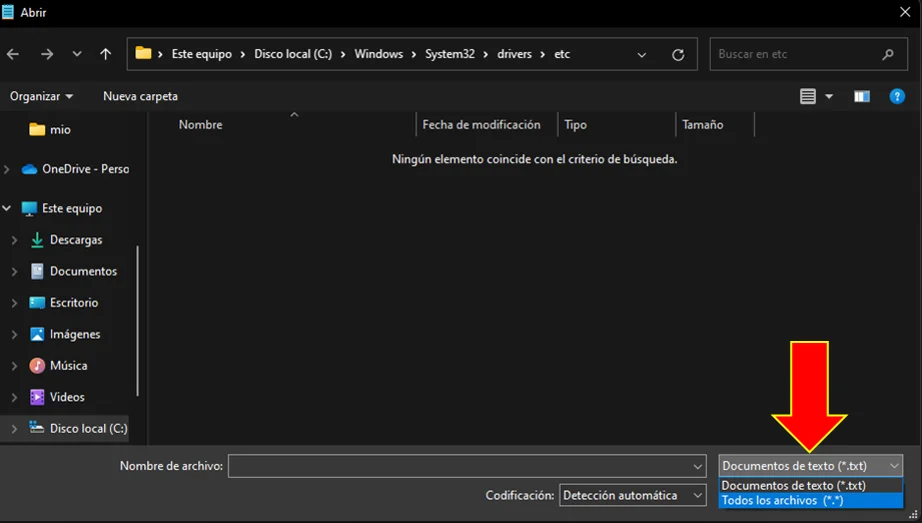Screen dimensions: 922x523
Task: Go back with the left arrow
Action: [x=13, y=54]
